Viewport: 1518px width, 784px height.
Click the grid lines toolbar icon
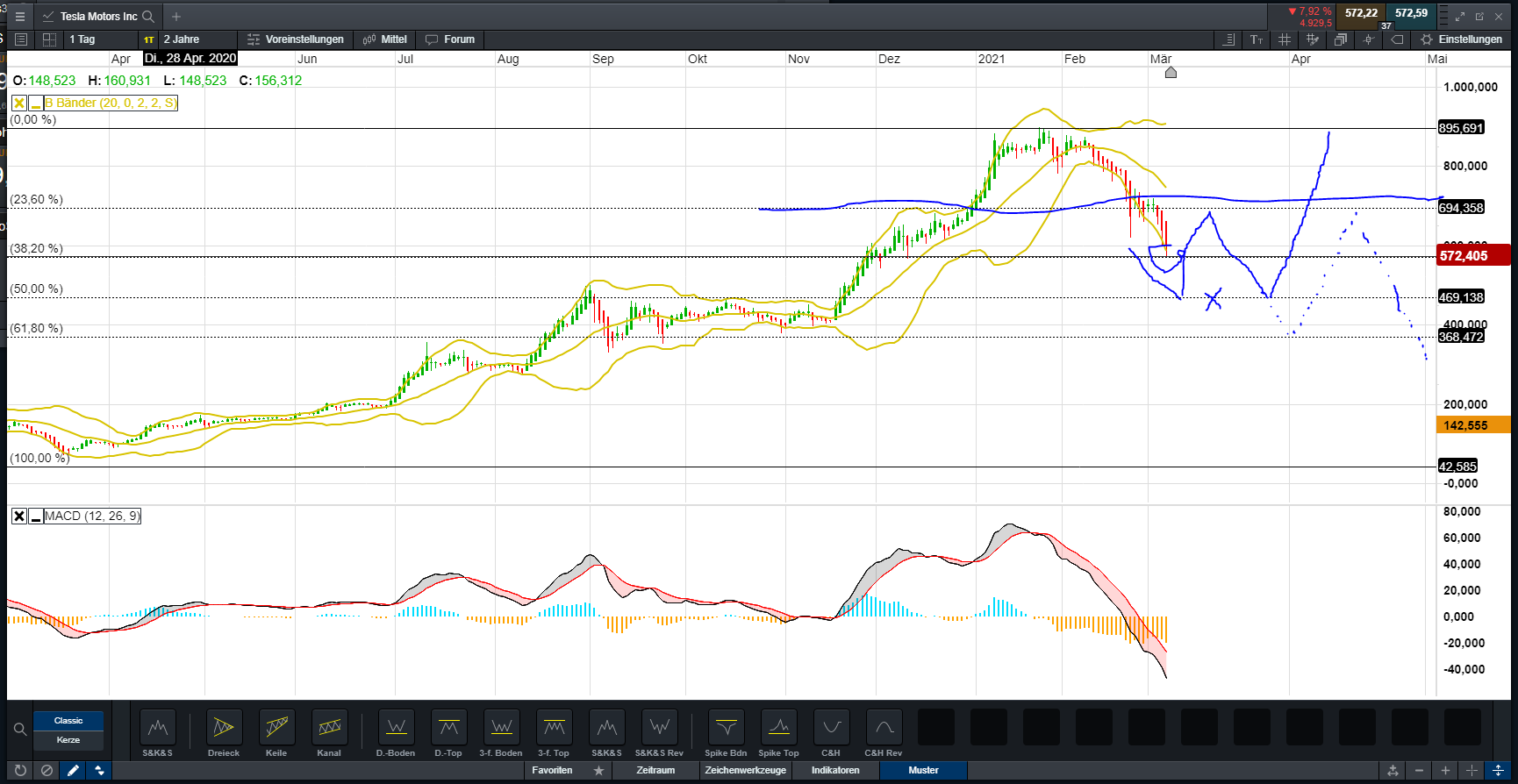[x=1285, y=39]
